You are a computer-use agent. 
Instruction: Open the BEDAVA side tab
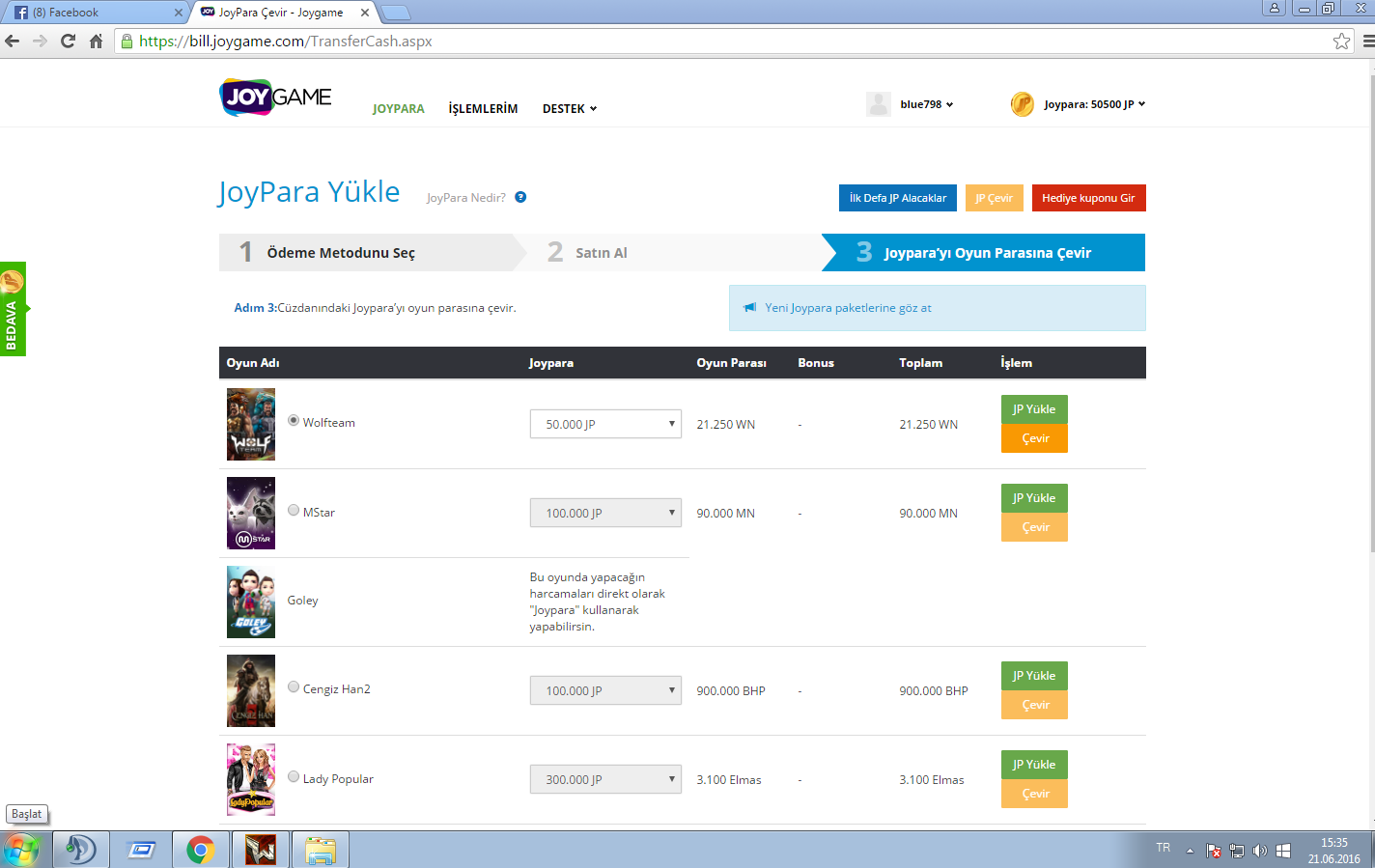pyautogui.click(x=13, y=309)
